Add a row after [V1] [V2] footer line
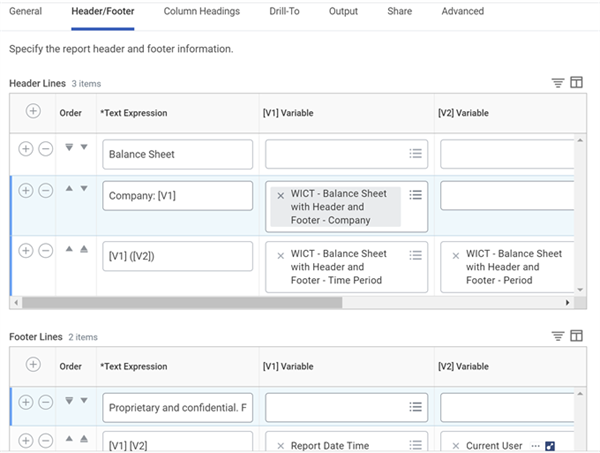Screen dimensions: 600x453 point(26,440)
